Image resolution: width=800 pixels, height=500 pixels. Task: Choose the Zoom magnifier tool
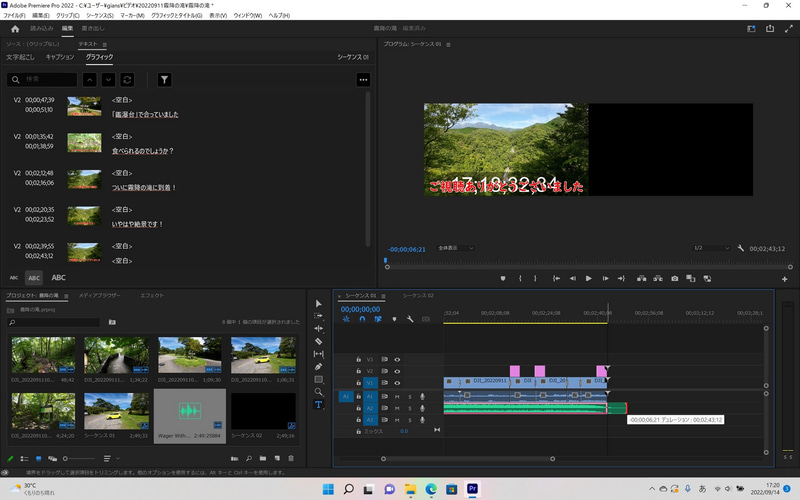[x=319, y=392]
